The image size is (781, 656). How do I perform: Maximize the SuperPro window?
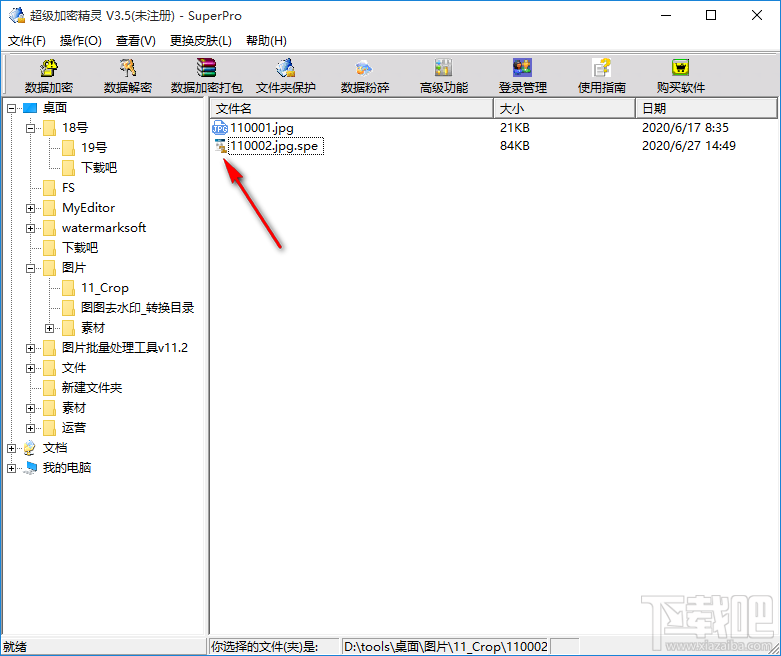point(711,15)
